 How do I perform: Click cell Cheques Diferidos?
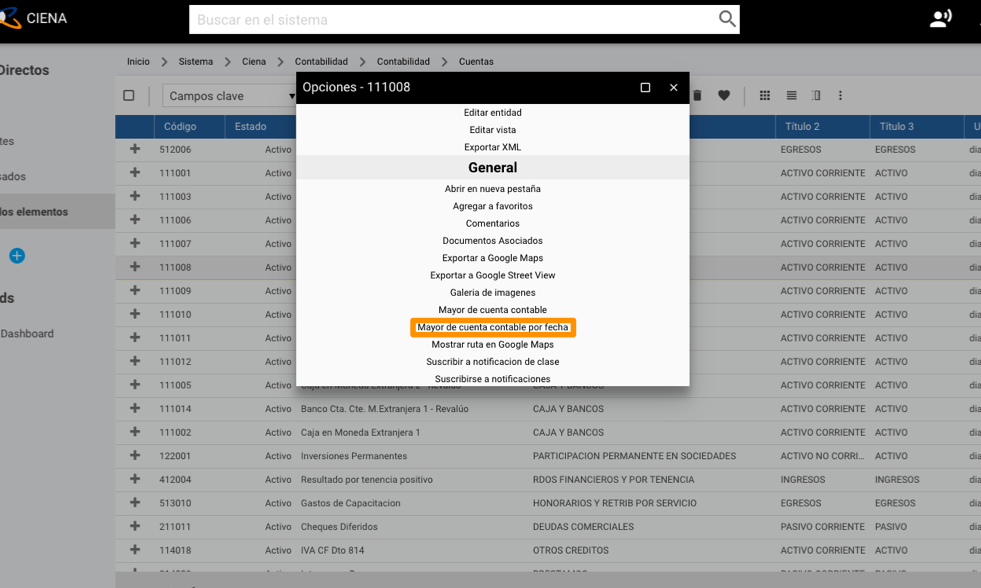(x=339, y=527)
